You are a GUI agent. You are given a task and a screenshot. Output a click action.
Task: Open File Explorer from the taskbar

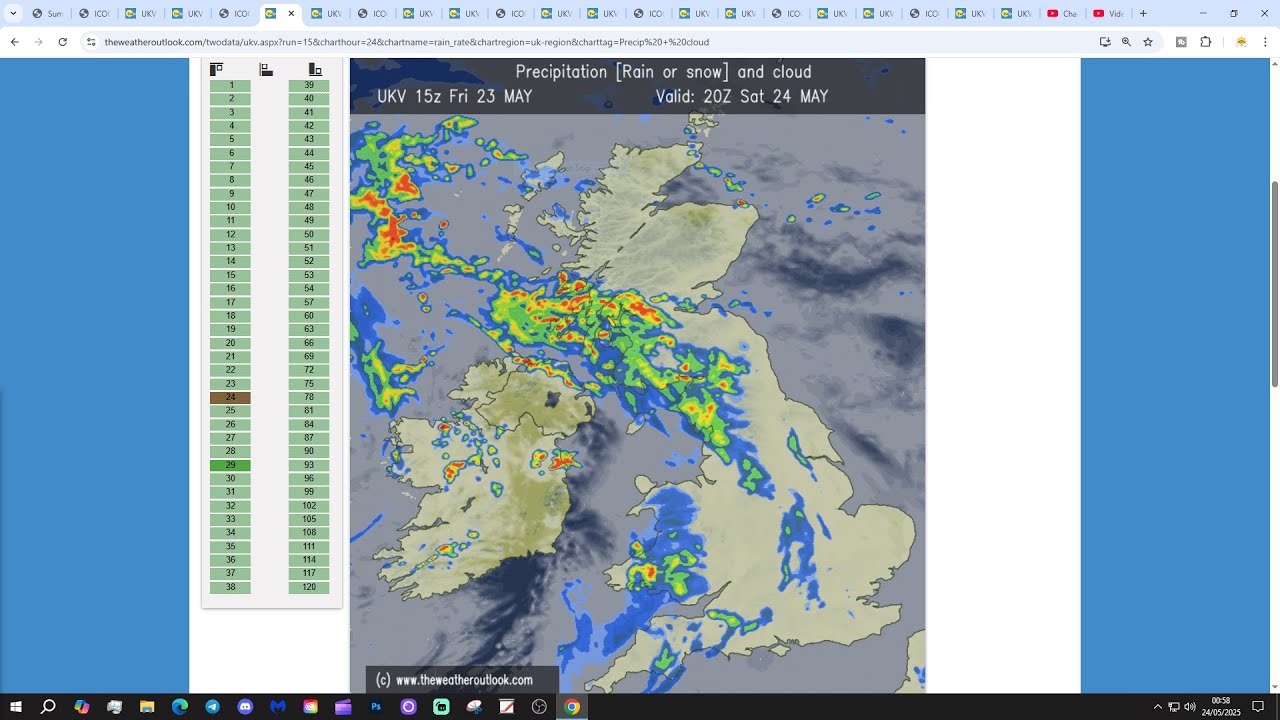(147, 707)
